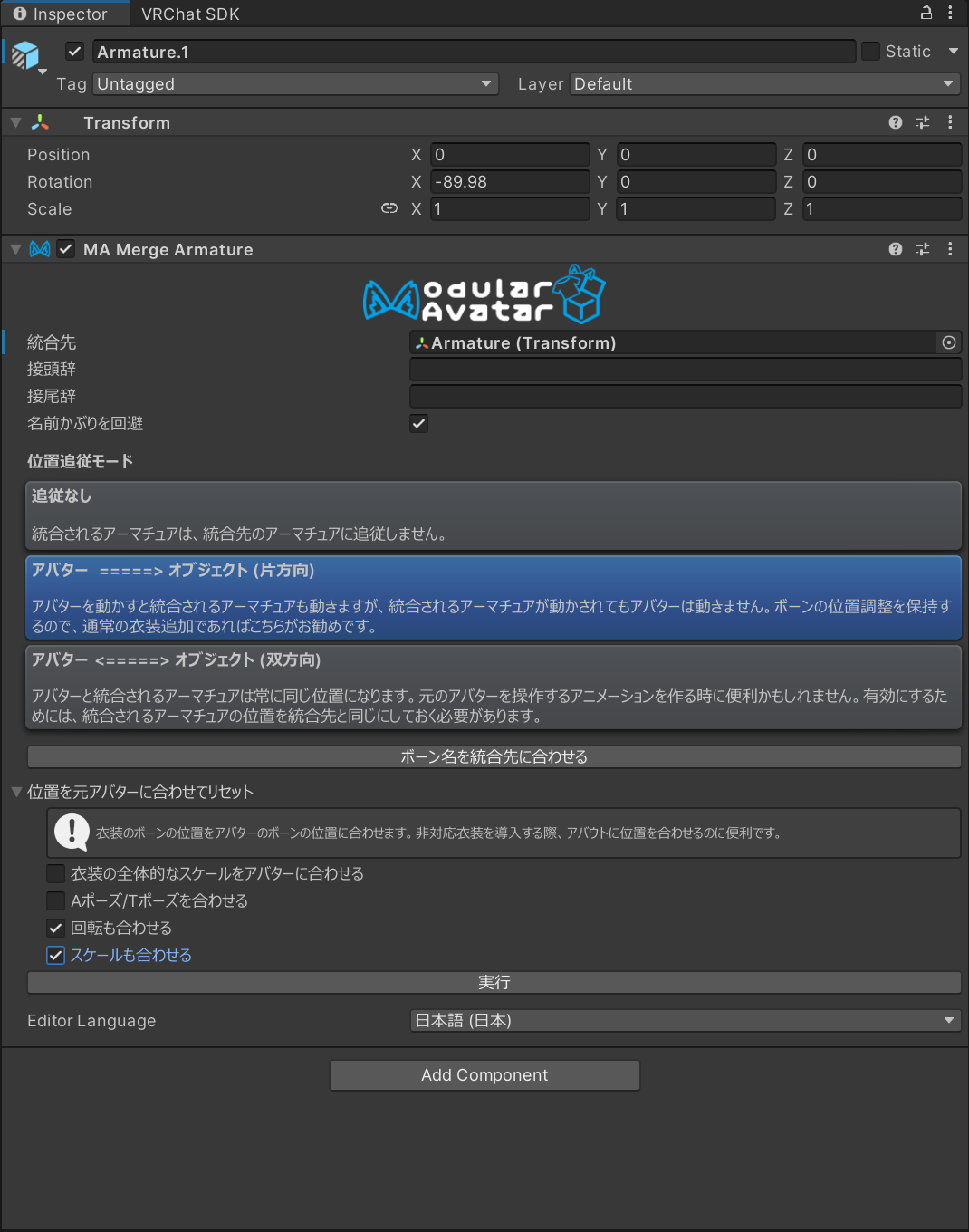Enable 衣装の全体的なスケールをアバターに合わせる checkbox
The height and width of the screenshot is (1232, 969).
(x=55, y=873)
